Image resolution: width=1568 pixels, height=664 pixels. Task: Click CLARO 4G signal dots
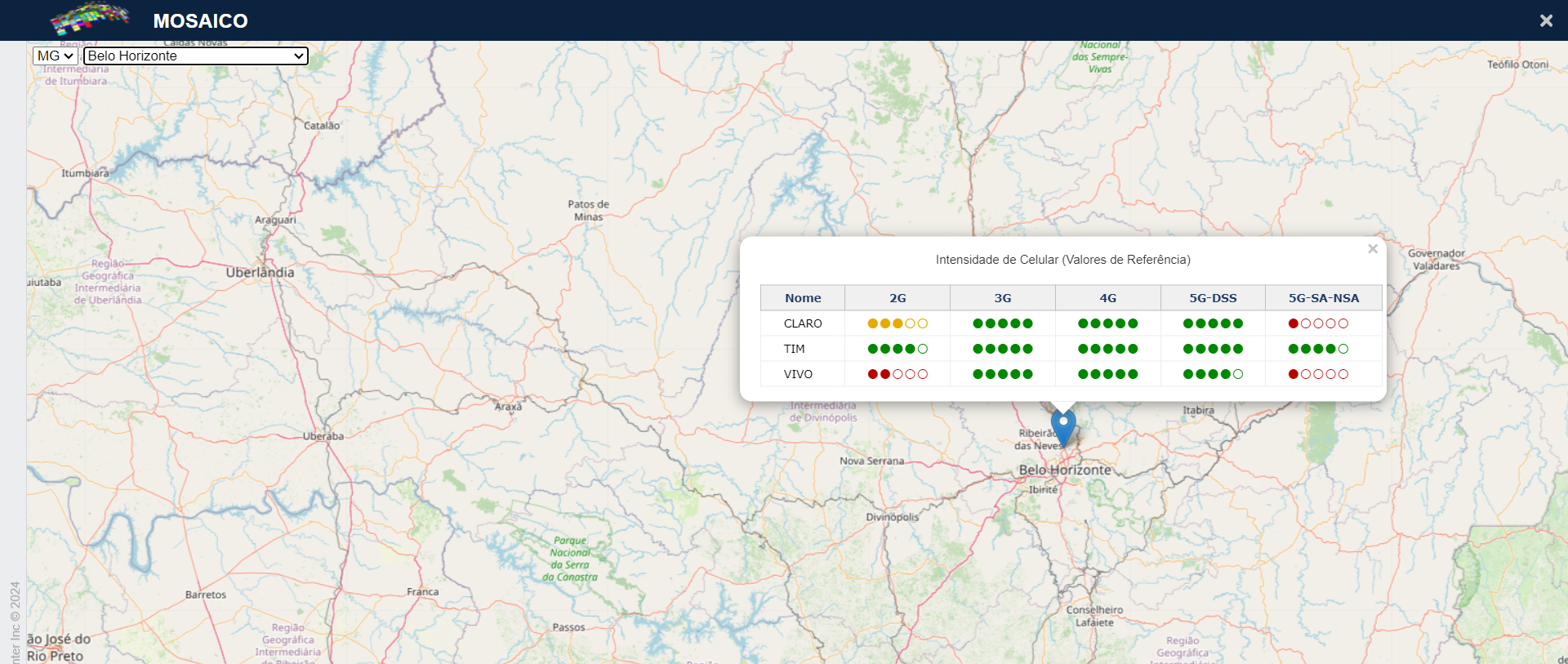pos(1108,323)
